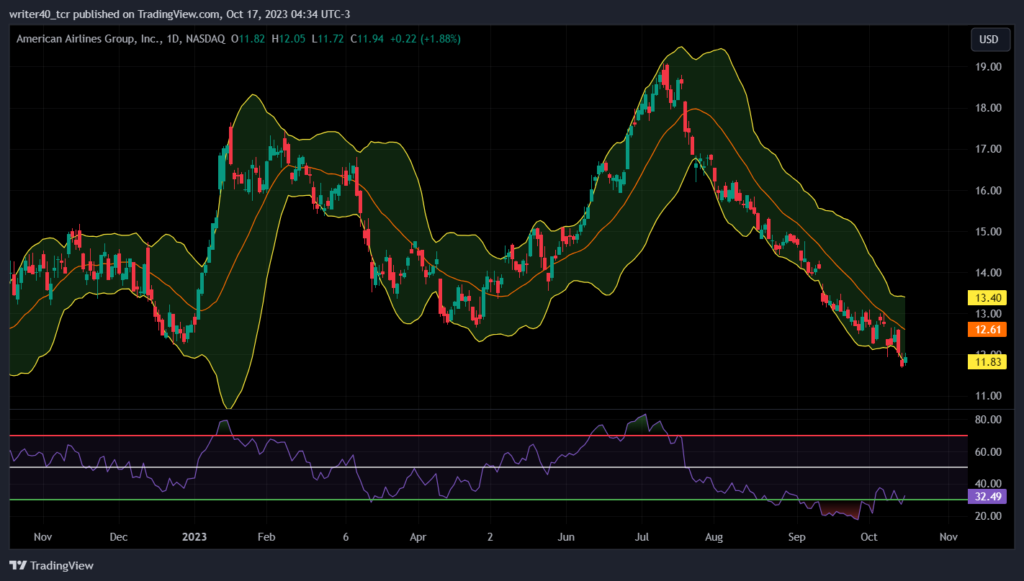Image resolution: width=1024 pixels, height=581 pixels.
Task: Click the Jun label on time axis
Action: [x=566, y=537]
